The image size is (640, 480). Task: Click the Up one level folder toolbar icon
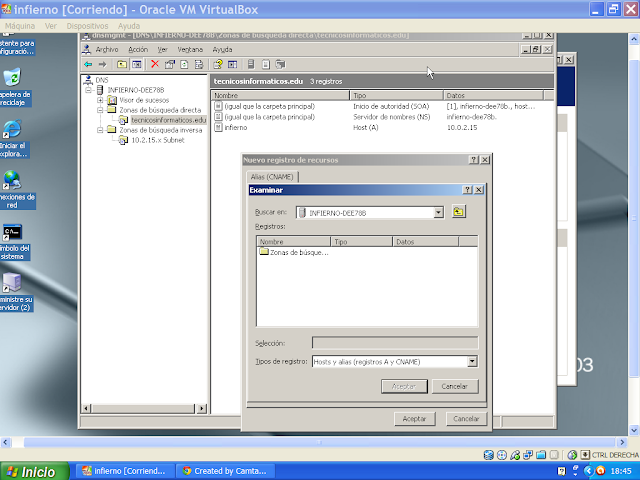122,64
